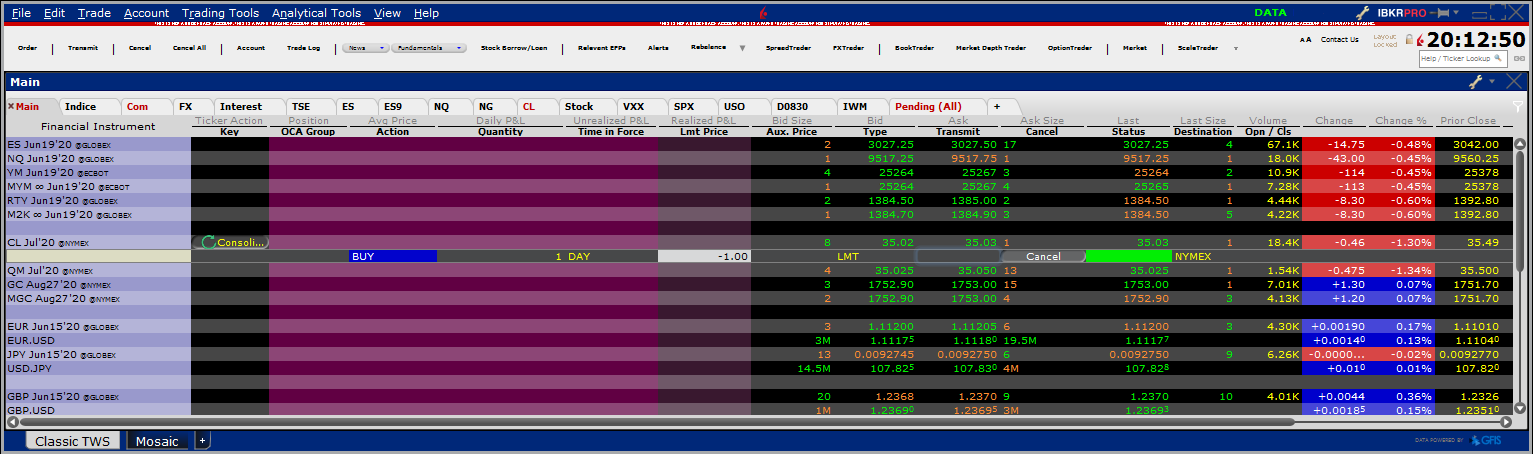Click the BUY action cell in order row
This screenshot has height=454, width=1534.
pos(393,256)
